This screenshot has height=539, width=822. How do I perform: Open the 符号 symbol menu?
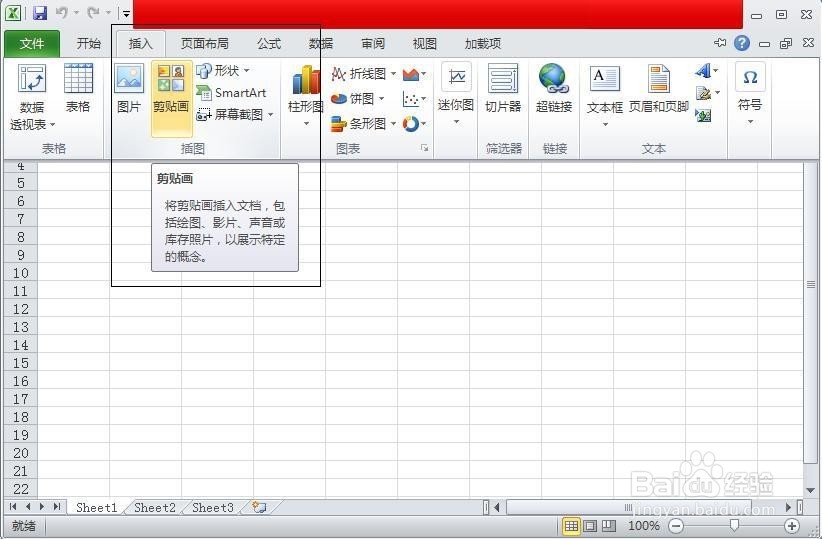[x=750, y=93]
